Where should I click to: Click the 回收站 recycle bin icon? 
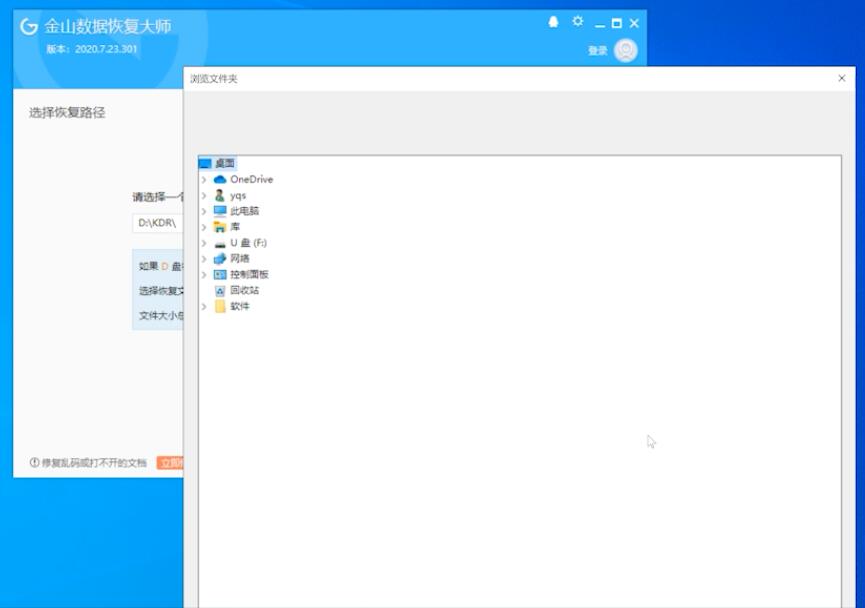220,290
